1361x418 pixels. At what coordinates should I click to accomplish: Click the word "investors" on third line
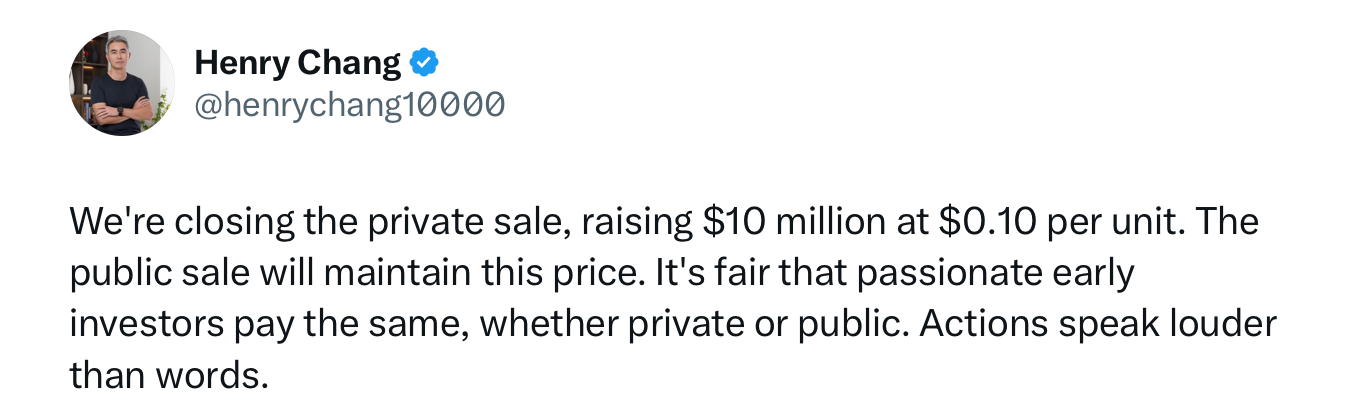coord(146,325)
